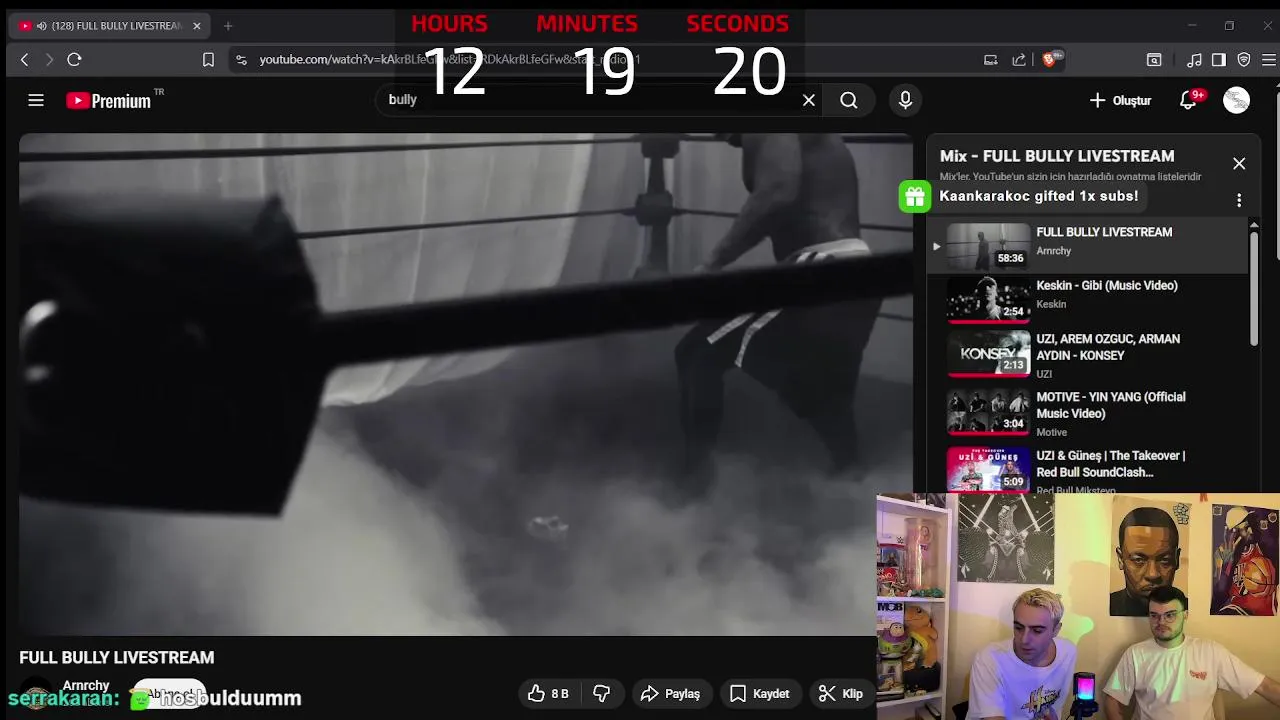Click the browser forward arrow

click(48, 60)
